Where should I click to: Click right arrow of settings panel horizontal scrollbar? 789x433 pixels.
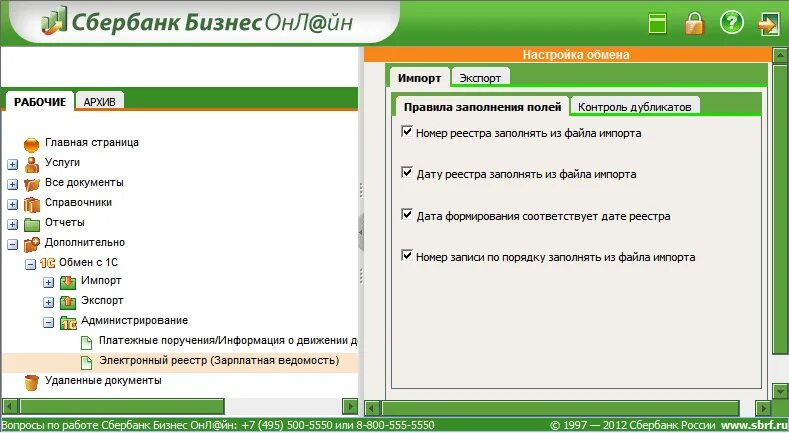(763, 408)
